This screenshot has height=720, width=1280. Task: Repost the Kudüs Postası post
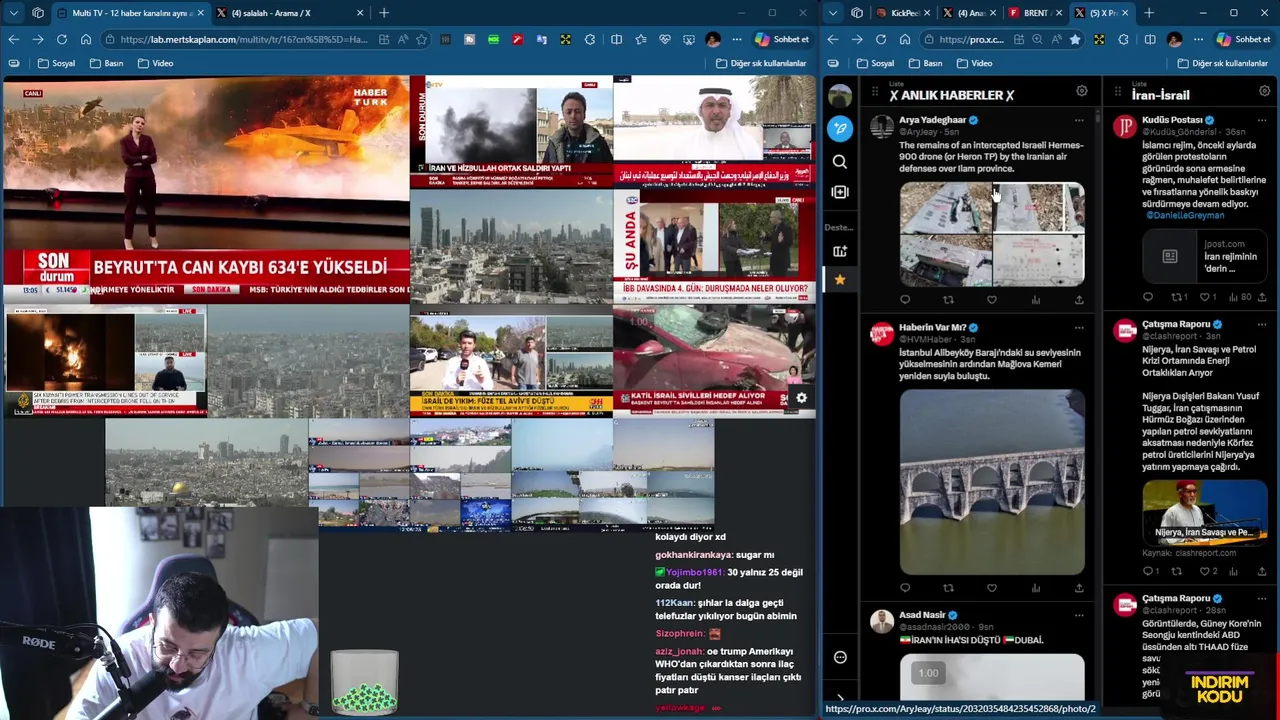tap(1176, 297)
